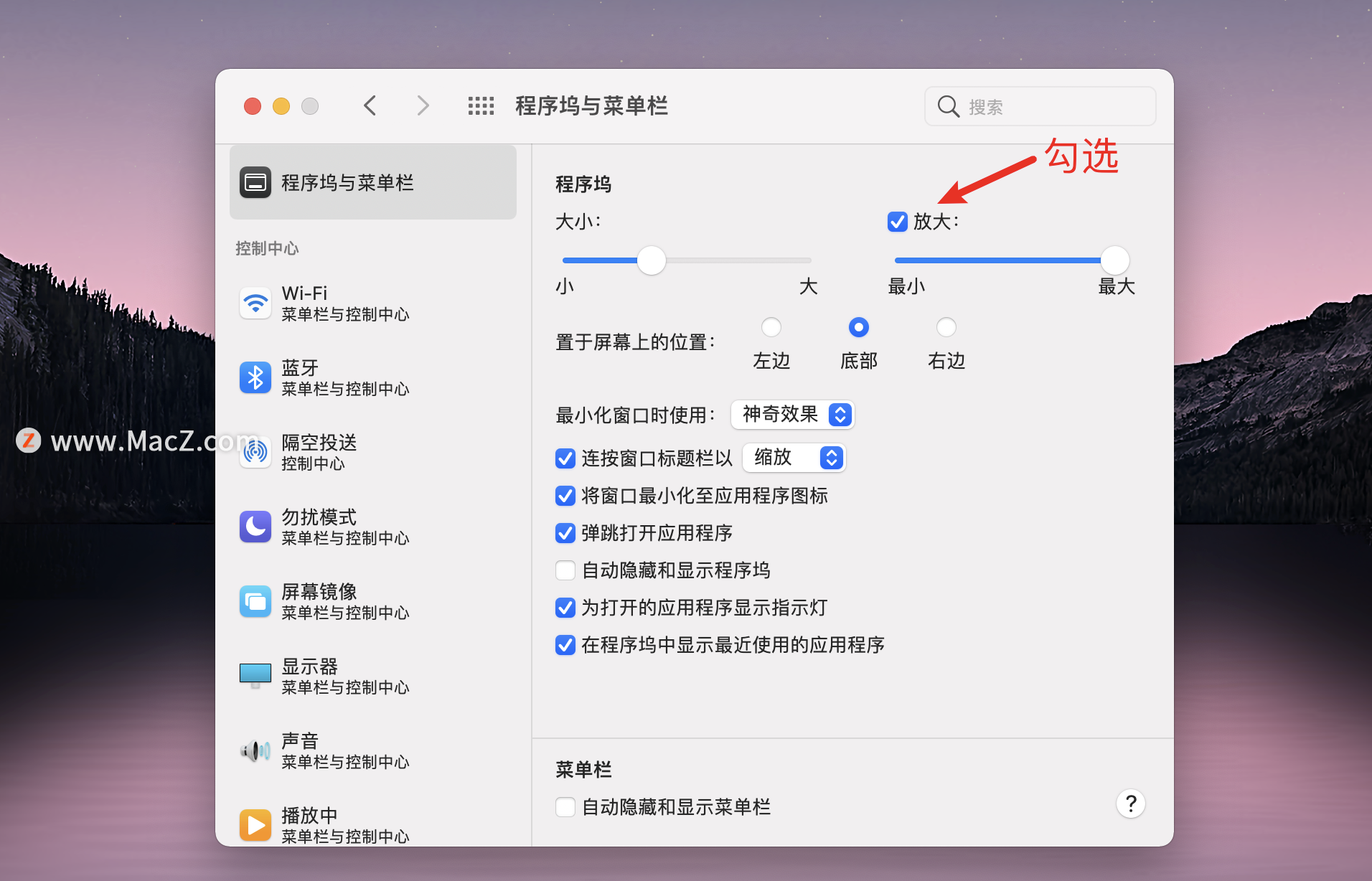
Task: Open the Bluetooth 蓝牙 sidebar icon
Action: (255, 378)
